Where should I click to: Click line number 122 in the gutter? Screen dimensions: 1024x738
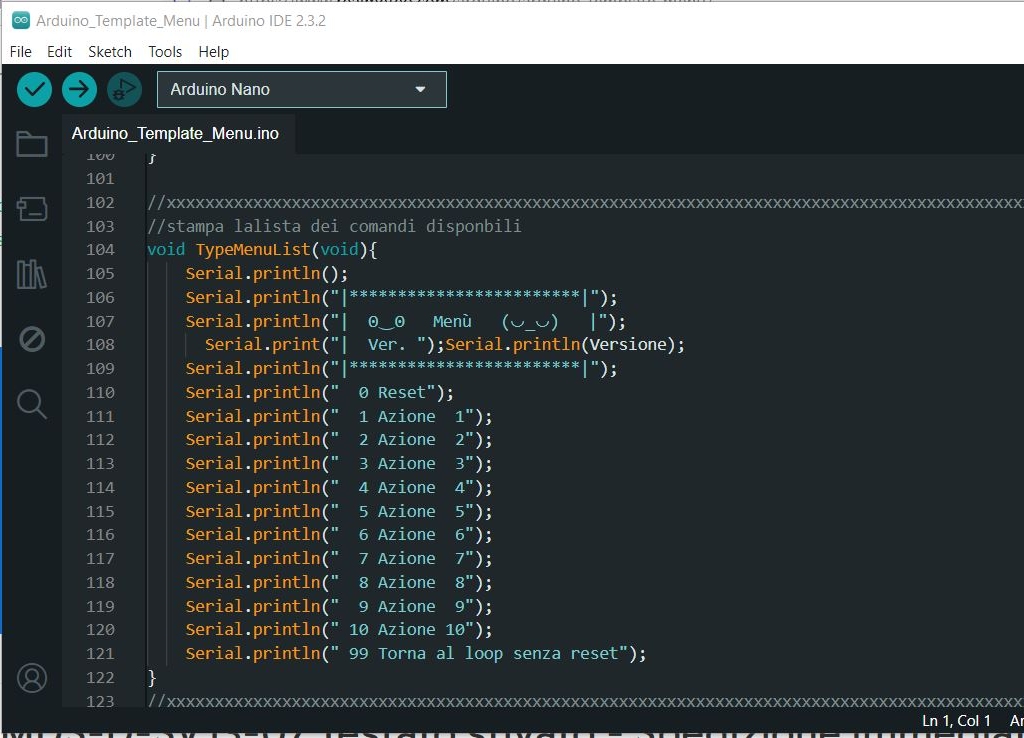100,677
